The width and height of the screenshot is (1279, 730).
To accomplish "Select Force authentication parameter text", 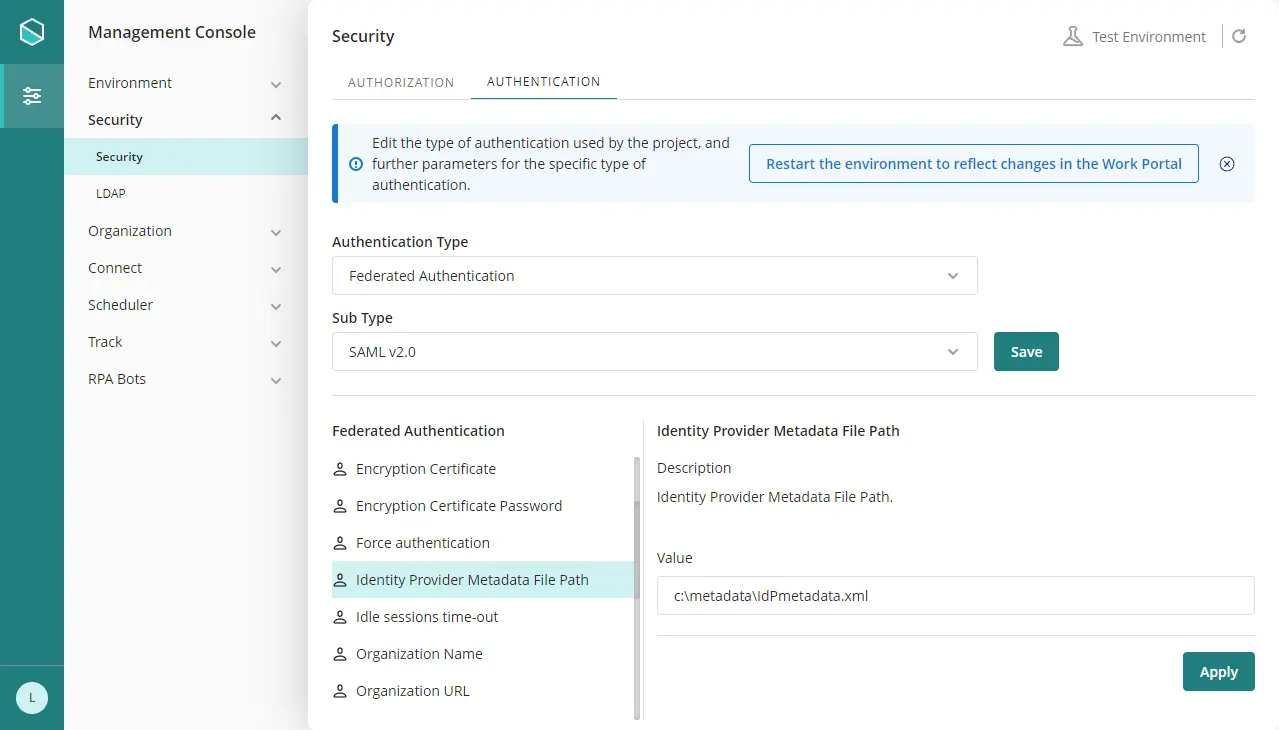I will pos(423,543).
